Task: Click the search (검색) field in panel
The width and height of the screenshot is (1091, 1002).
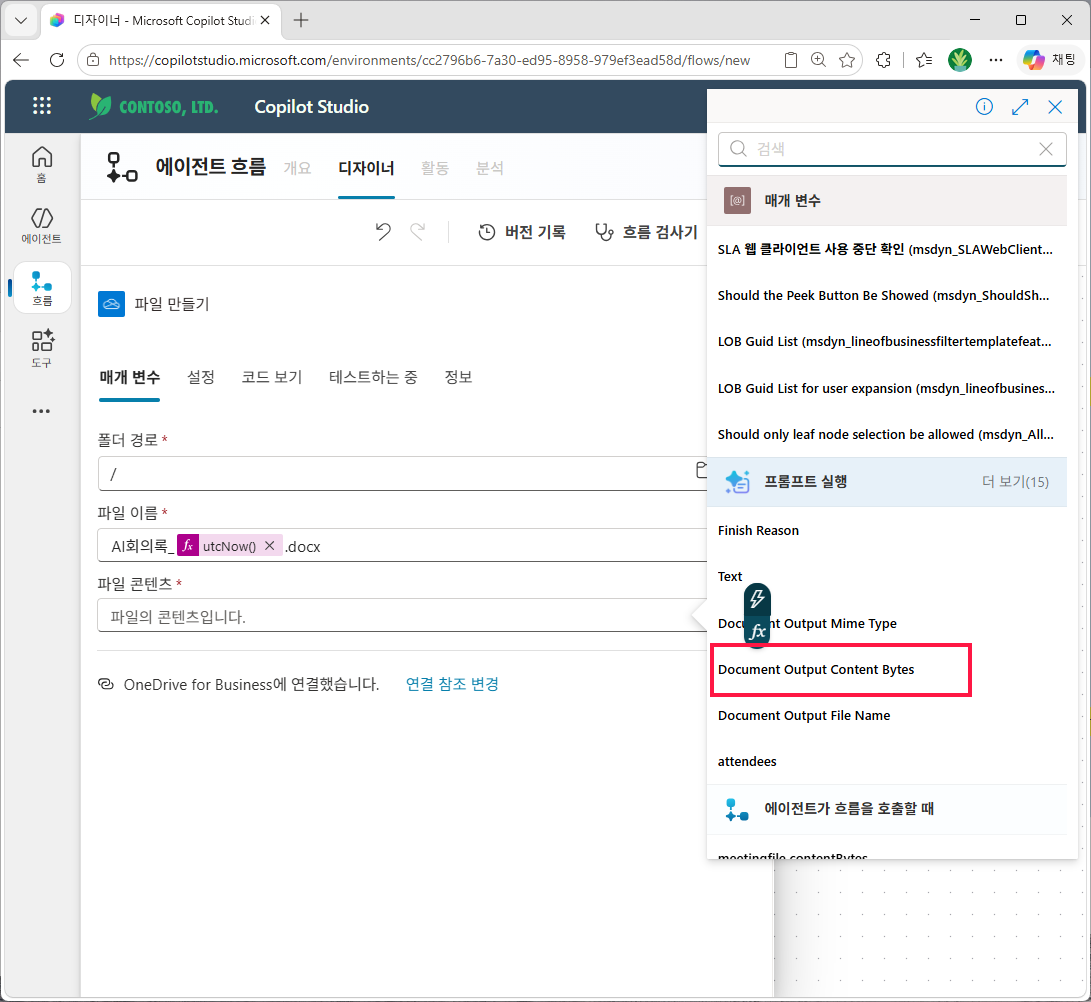Action: click(891, 149)
